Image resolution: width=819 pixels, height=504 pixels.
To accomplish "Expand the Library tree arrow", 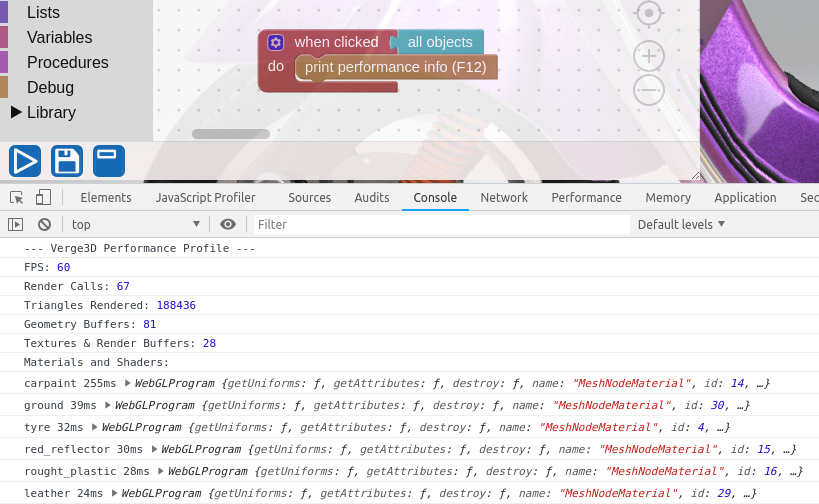I will click(x=16, y=112).
